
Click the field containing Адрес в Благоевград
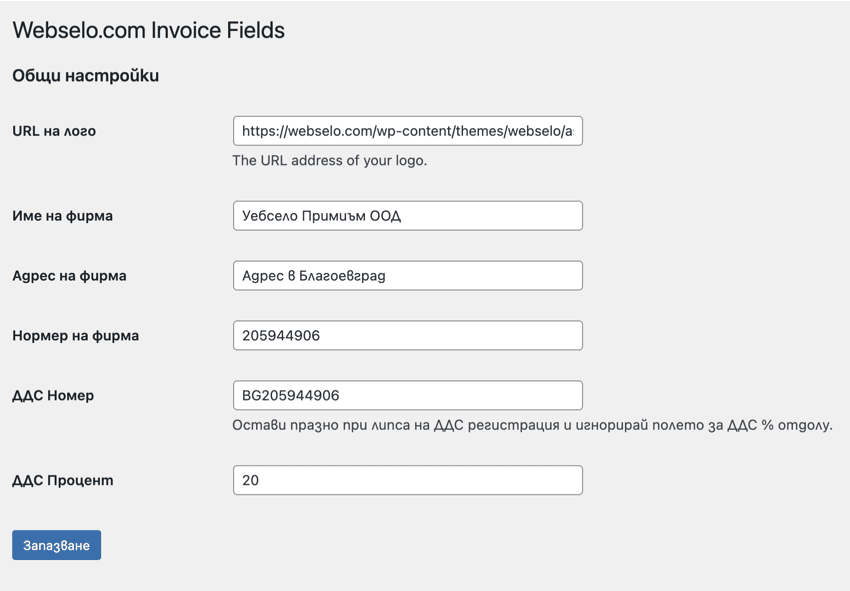[x=407, y=275]
